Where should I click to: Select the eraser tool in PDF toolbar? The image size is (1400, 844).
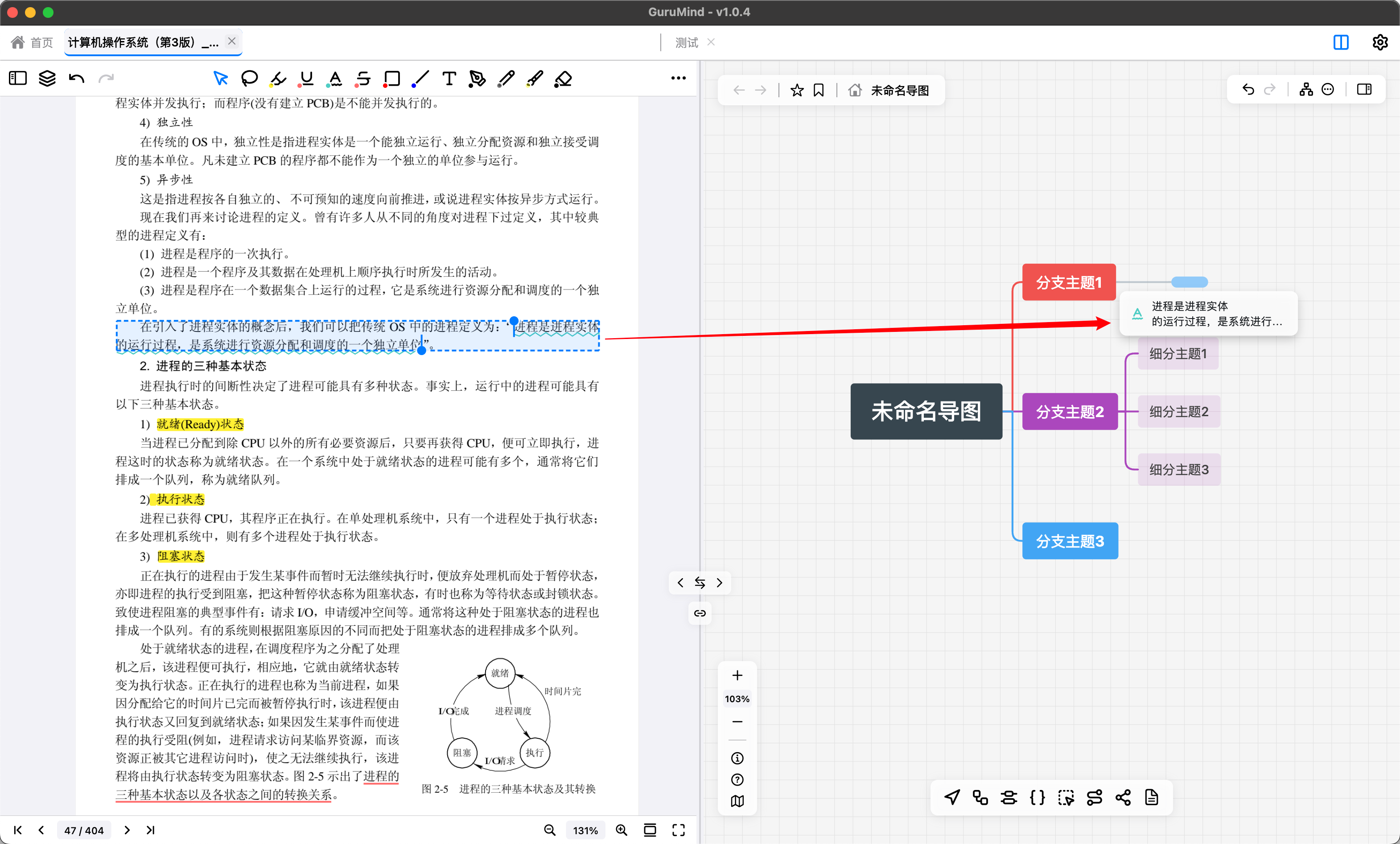click(563, 79)
